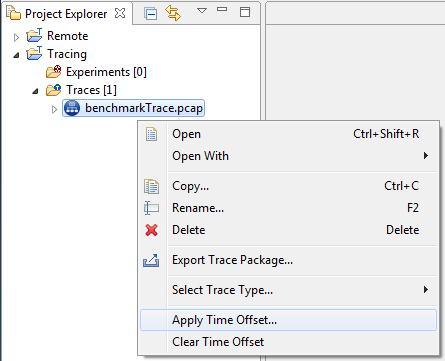Maximize the Project Explorer view
Viewport: 445px width, 361px height.
pos(245,12)
